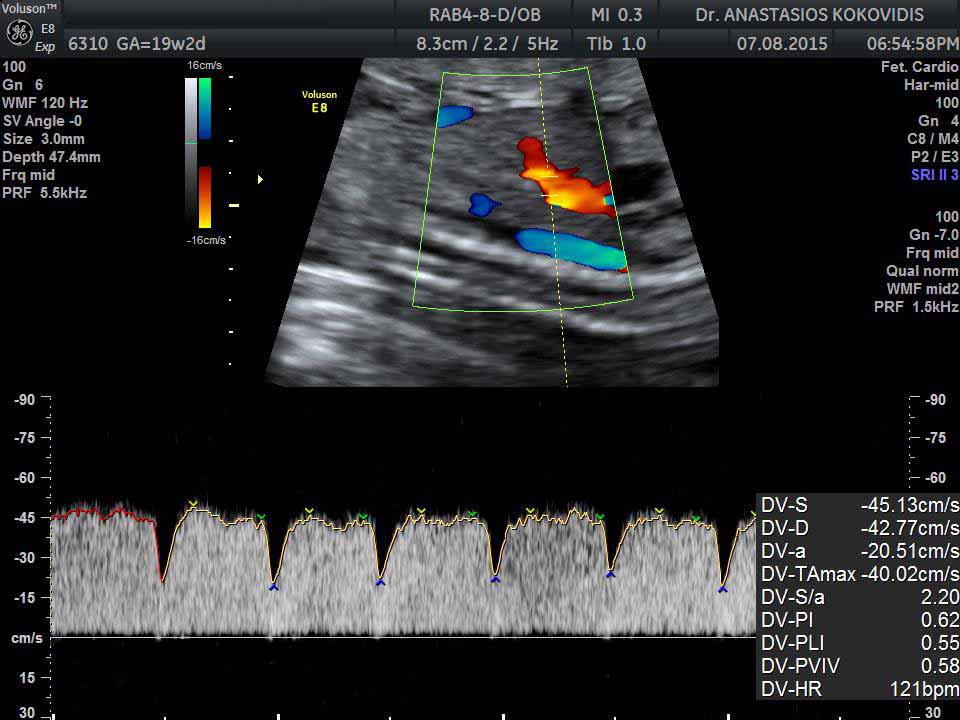Click the -90 label on right velocity axis
The image size is (960, 720).
click(935, 400)
